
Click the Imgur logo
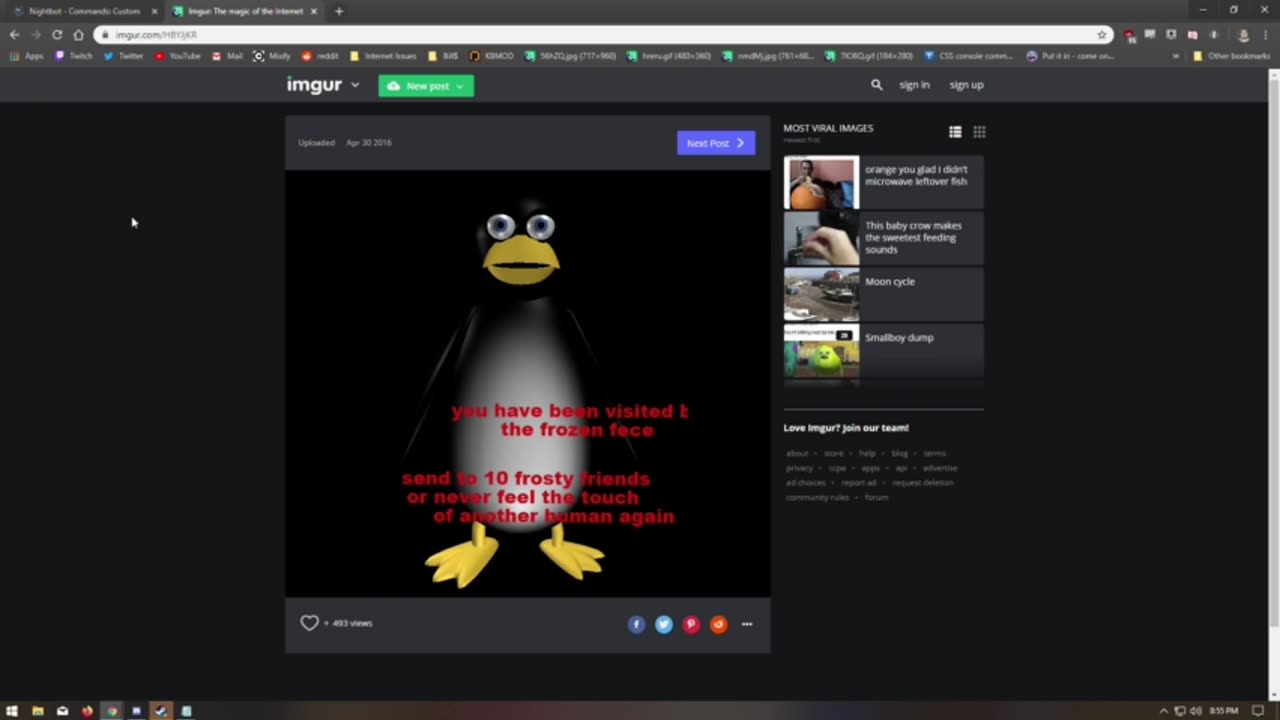click(314, 85)
